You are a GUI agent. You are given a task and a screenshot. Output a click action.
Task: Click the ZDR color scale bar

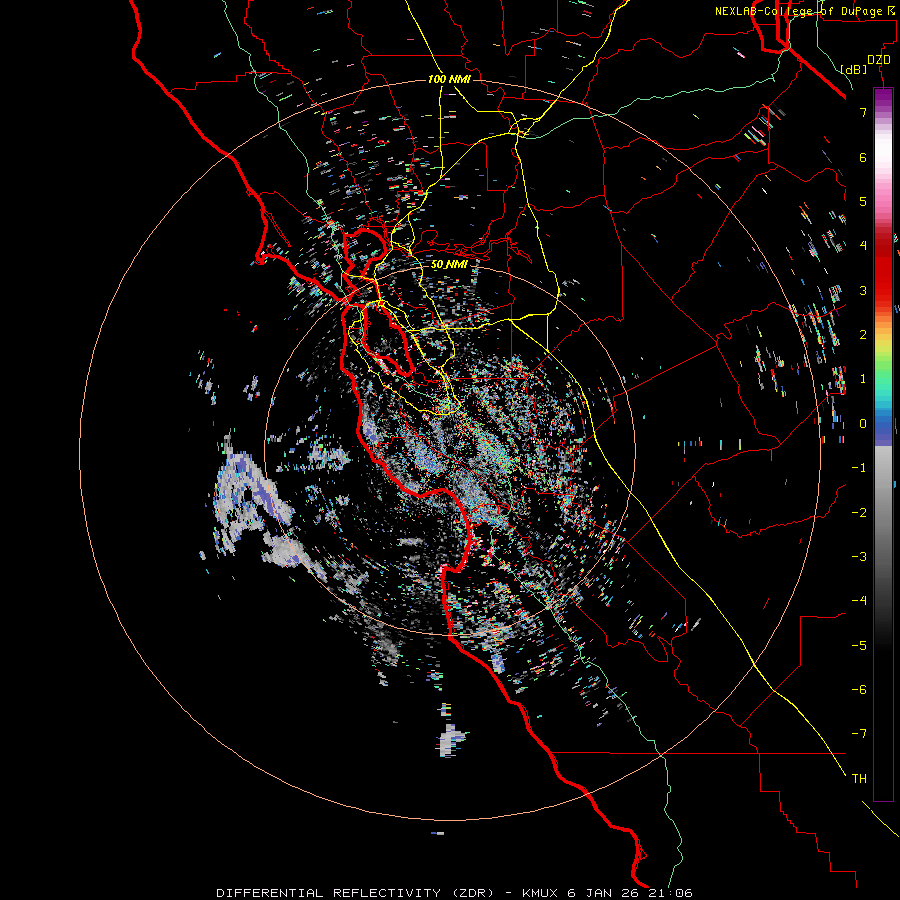[x=883, y=444]
